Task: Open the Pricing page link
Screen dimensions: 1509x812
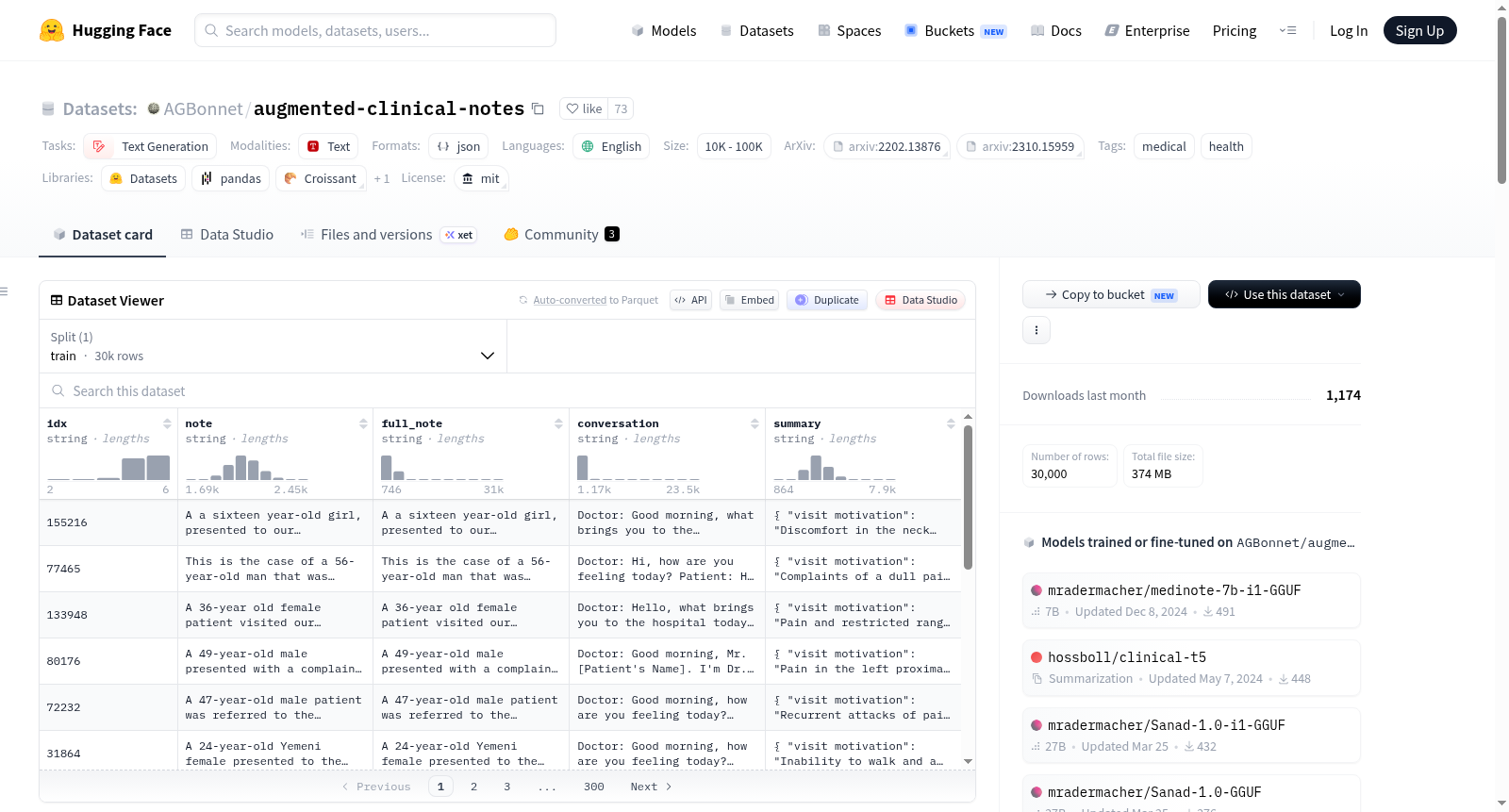Action: (1235, 30)
